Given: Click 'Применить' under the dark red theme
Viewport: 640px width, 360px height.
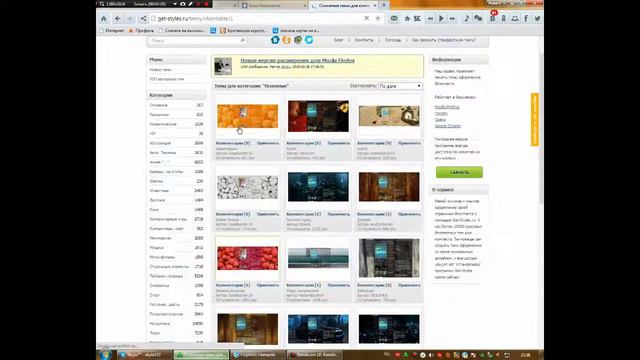Looking at the screenshot, I should [x=339, y=143].
